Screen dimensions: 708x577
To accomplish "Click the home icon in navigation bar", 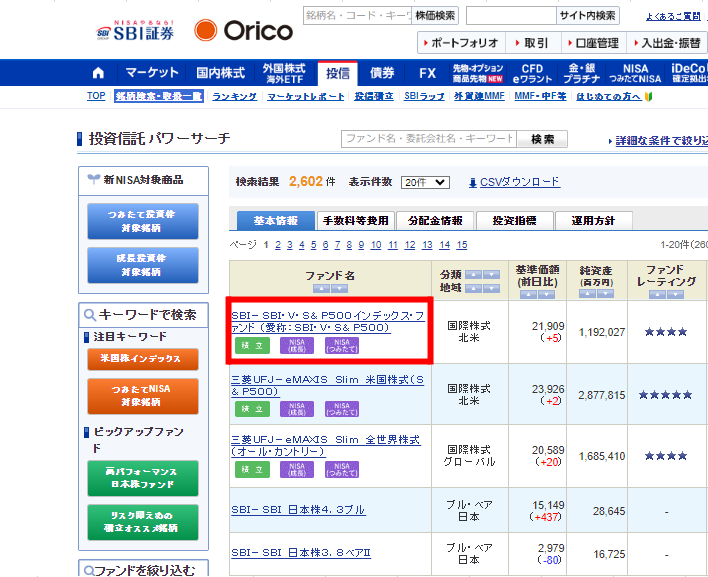I will tap(98, 73).
